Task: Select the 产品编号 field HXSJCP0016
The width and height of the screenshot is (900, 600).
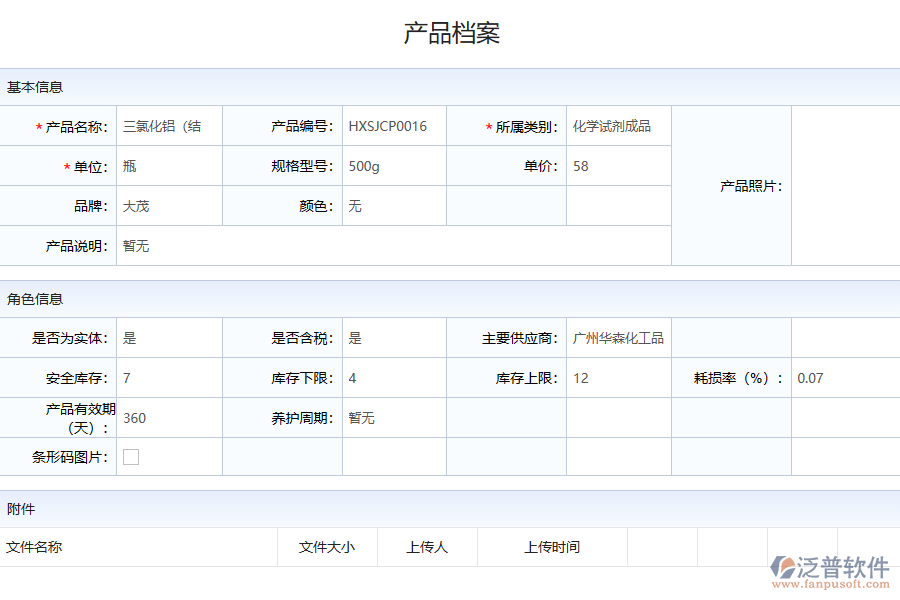Action: (393, 125)
